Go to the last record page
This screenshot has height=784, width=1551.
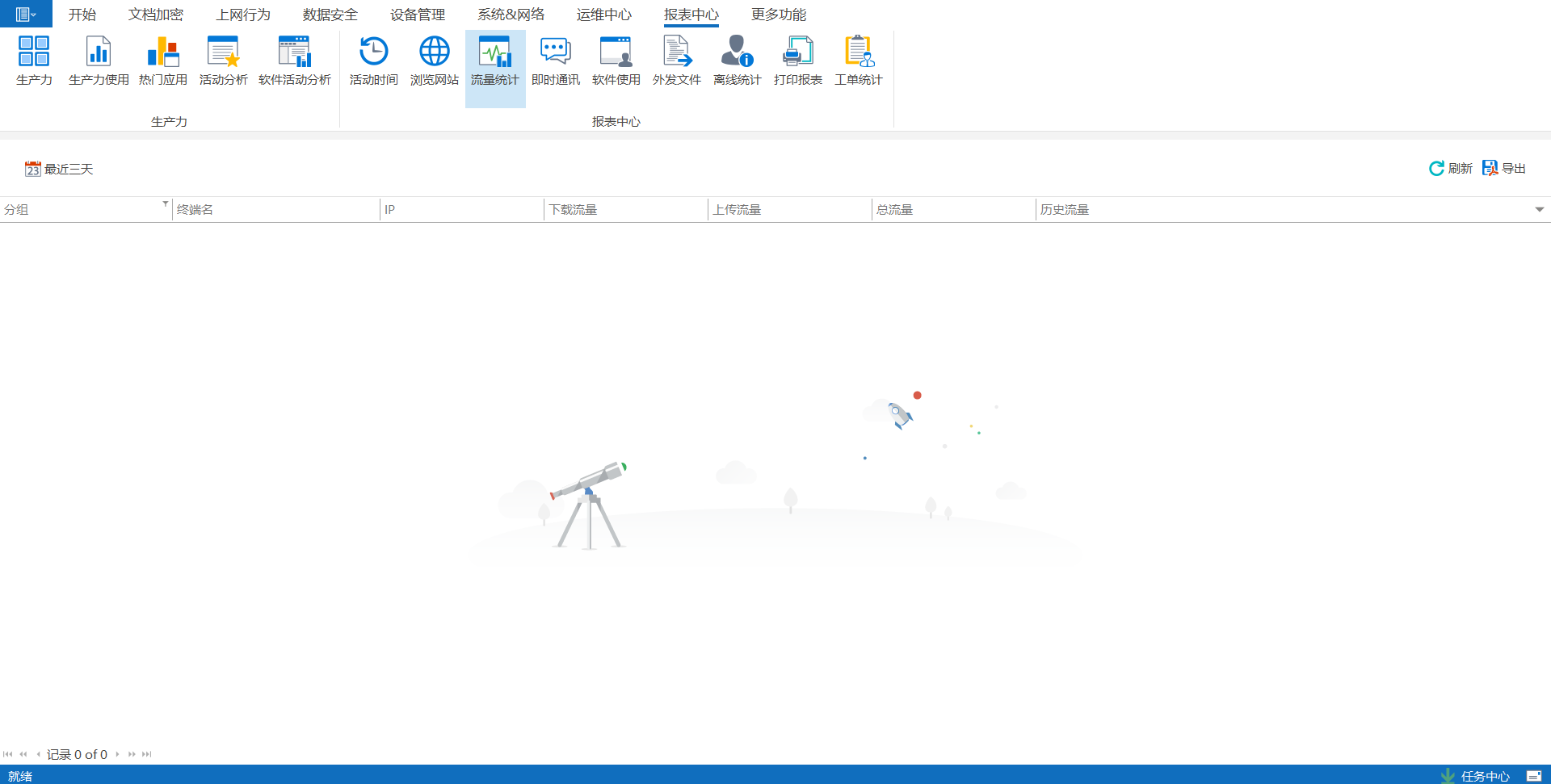click(147, 754)
